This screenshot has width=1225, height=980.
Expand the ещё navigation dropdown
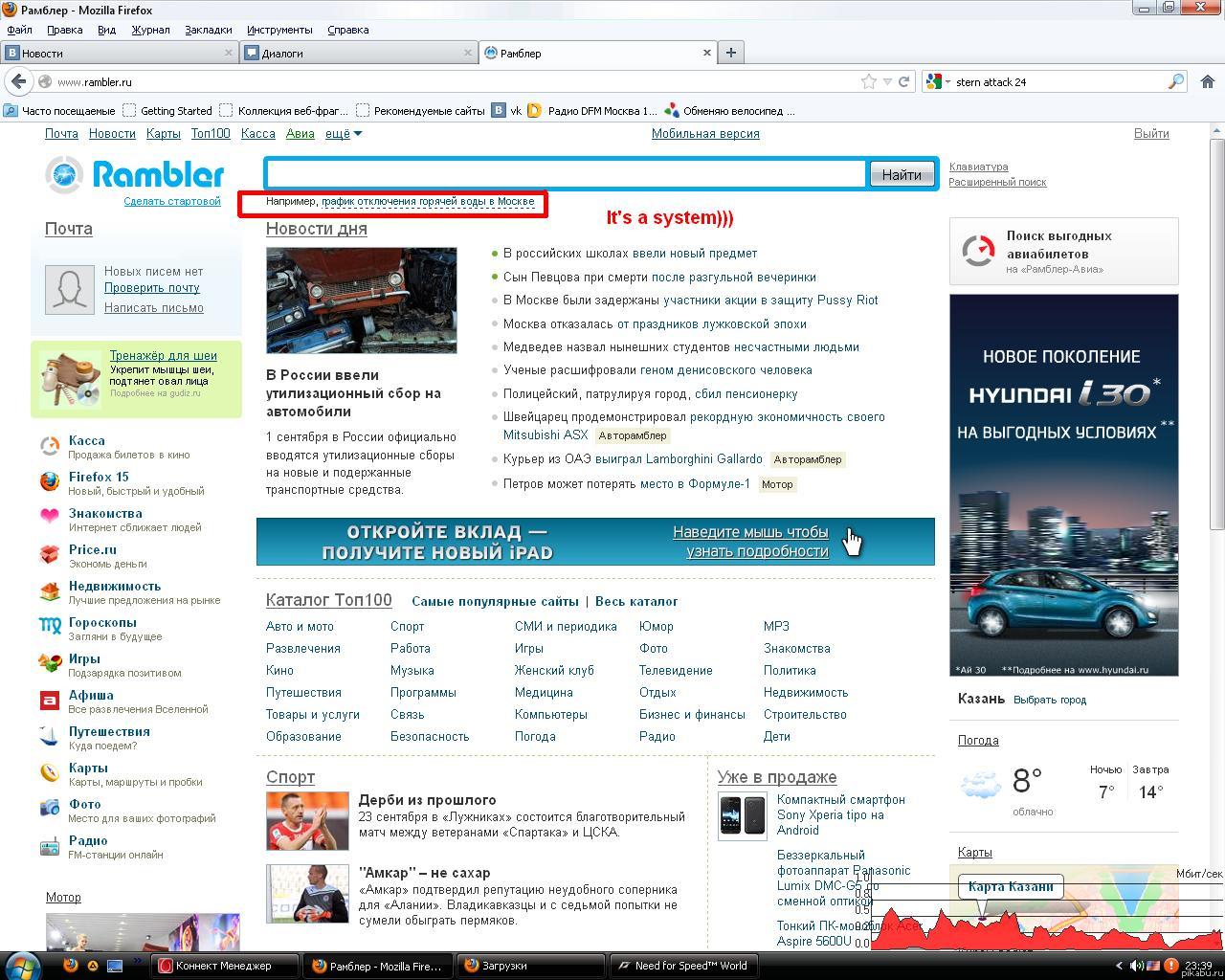pyautogui.click(x=344, y=134)
